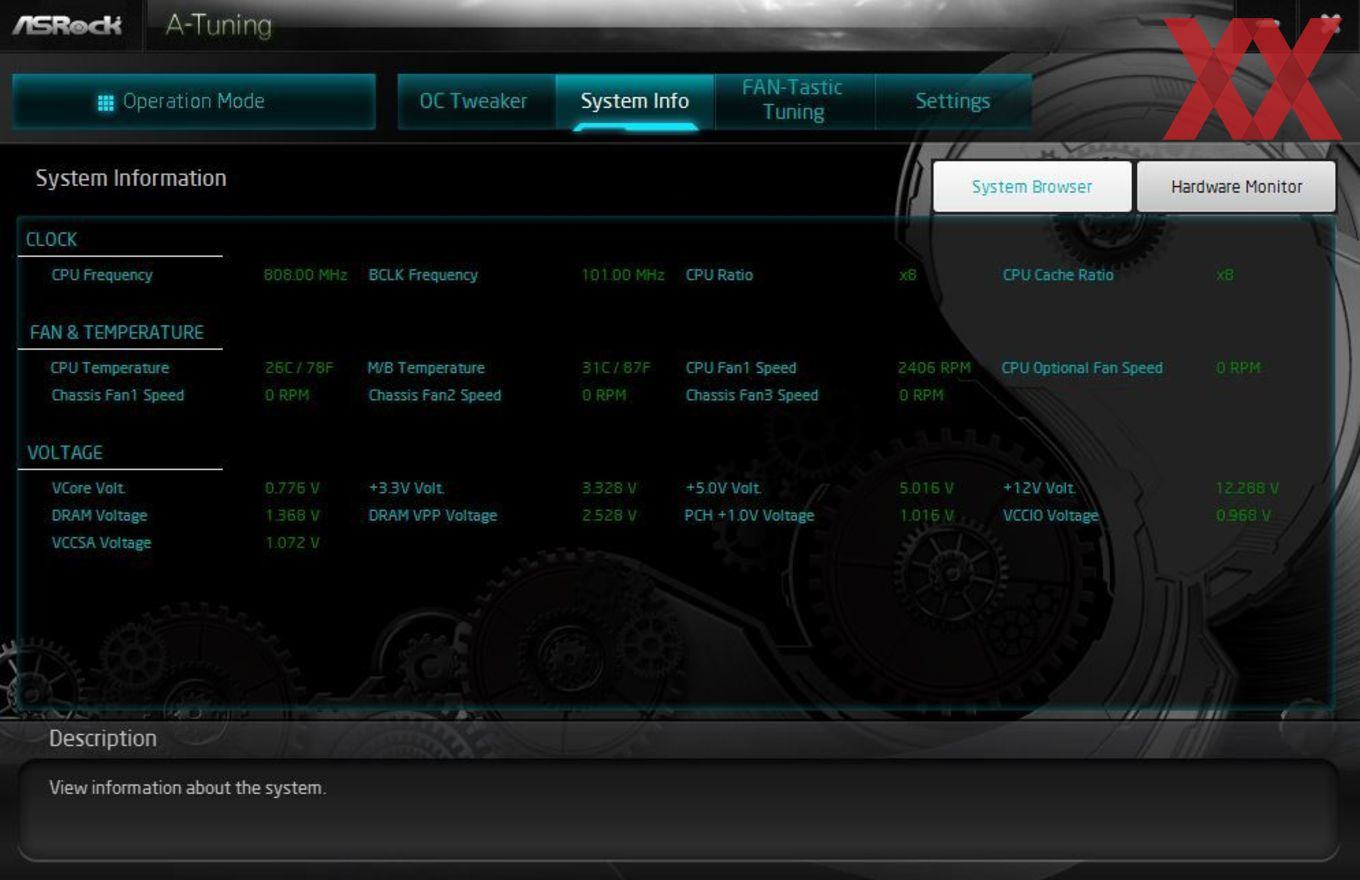This screenshot has height=880, width=1360.
Task: Select the CPU Temperature reading 26C / 78F
Action: (299, 368)
